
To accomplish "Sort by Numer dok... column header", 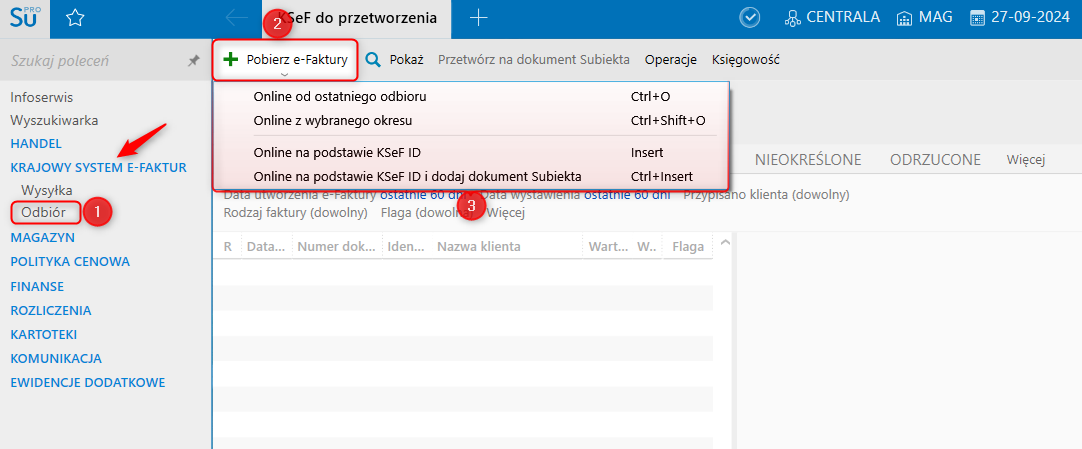I will click(337, 246).
